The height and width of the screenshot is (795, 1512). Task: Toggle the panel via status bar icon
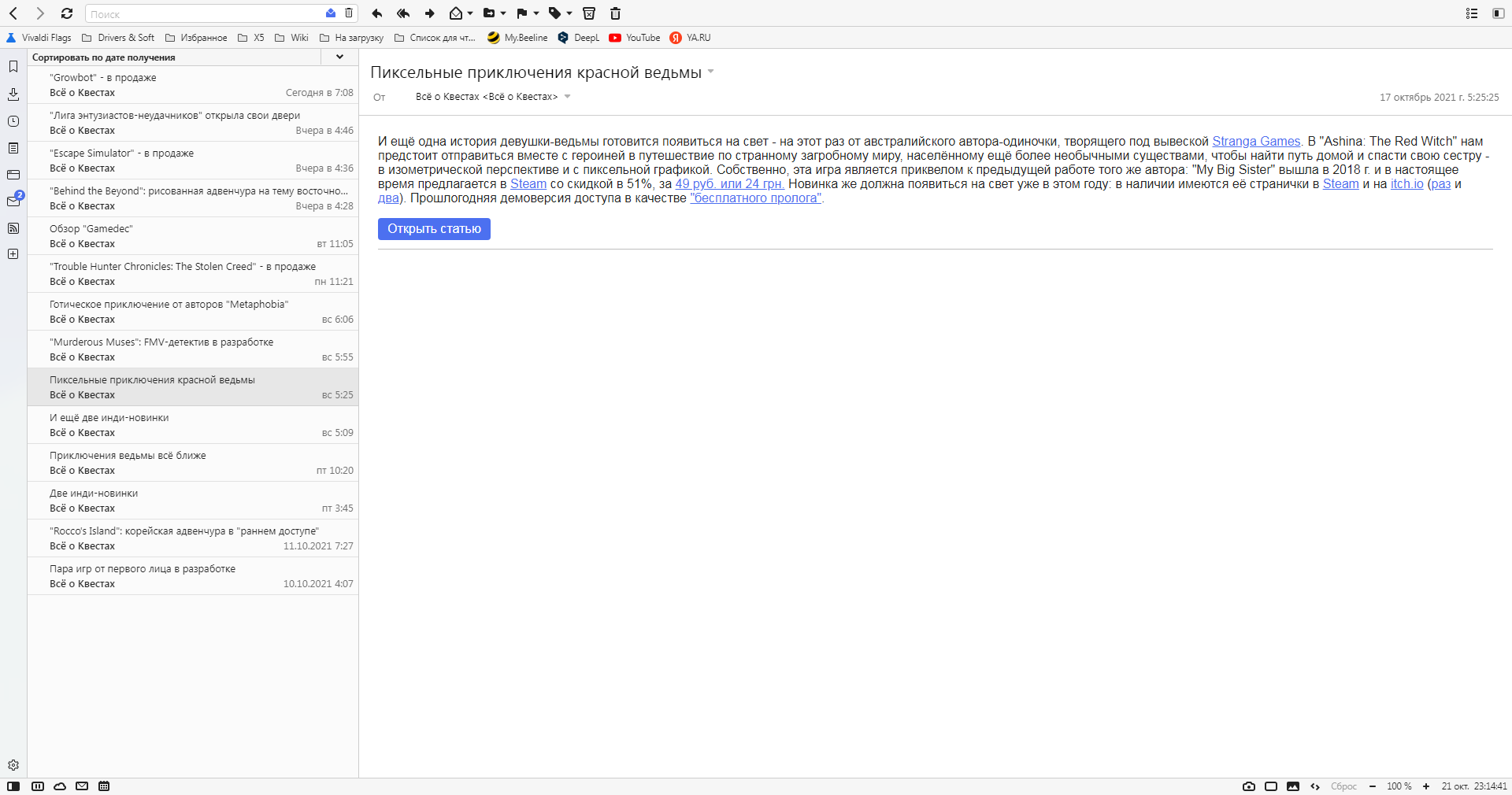tap(13, 786)
